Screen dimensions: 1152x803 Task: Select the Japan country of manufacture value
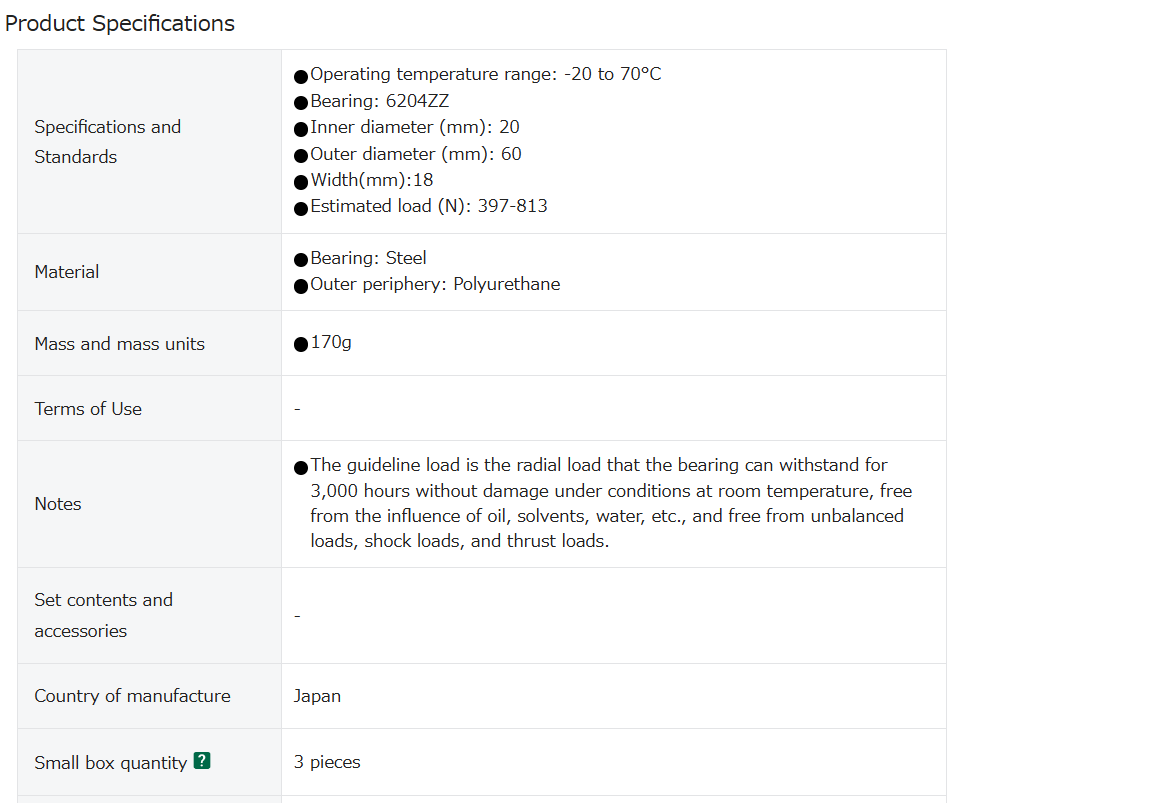[x=317, y=696]
